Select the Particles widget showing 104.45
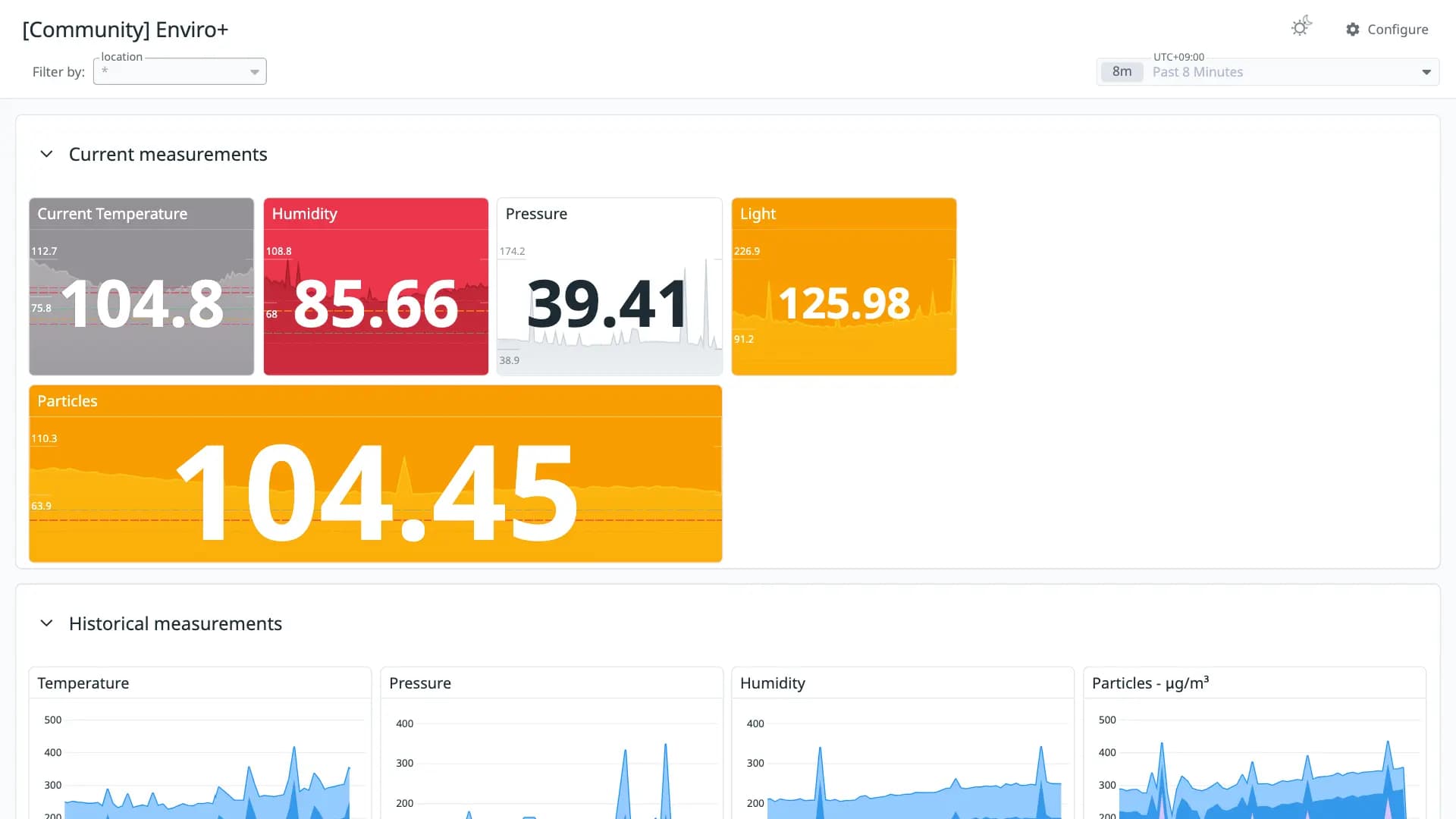 (x=375, y=474)
